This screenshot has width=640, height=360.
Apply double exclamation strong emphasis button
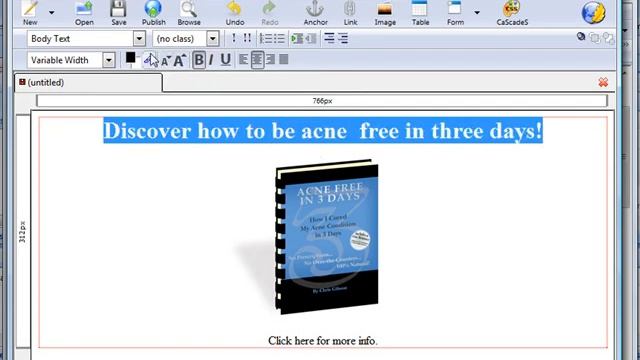point(247,38)
